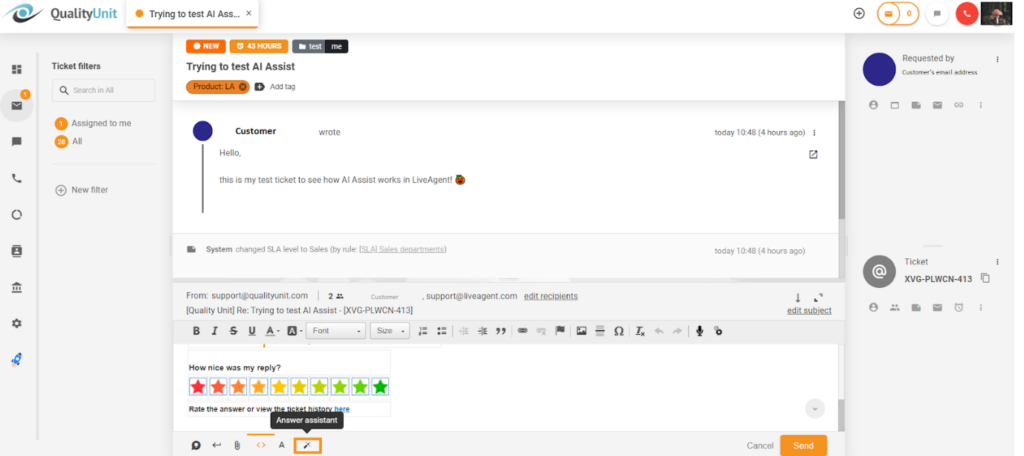Open Configuration gear icon in sidebar
Screen dimensions: 1024x456
click(17, 323)
